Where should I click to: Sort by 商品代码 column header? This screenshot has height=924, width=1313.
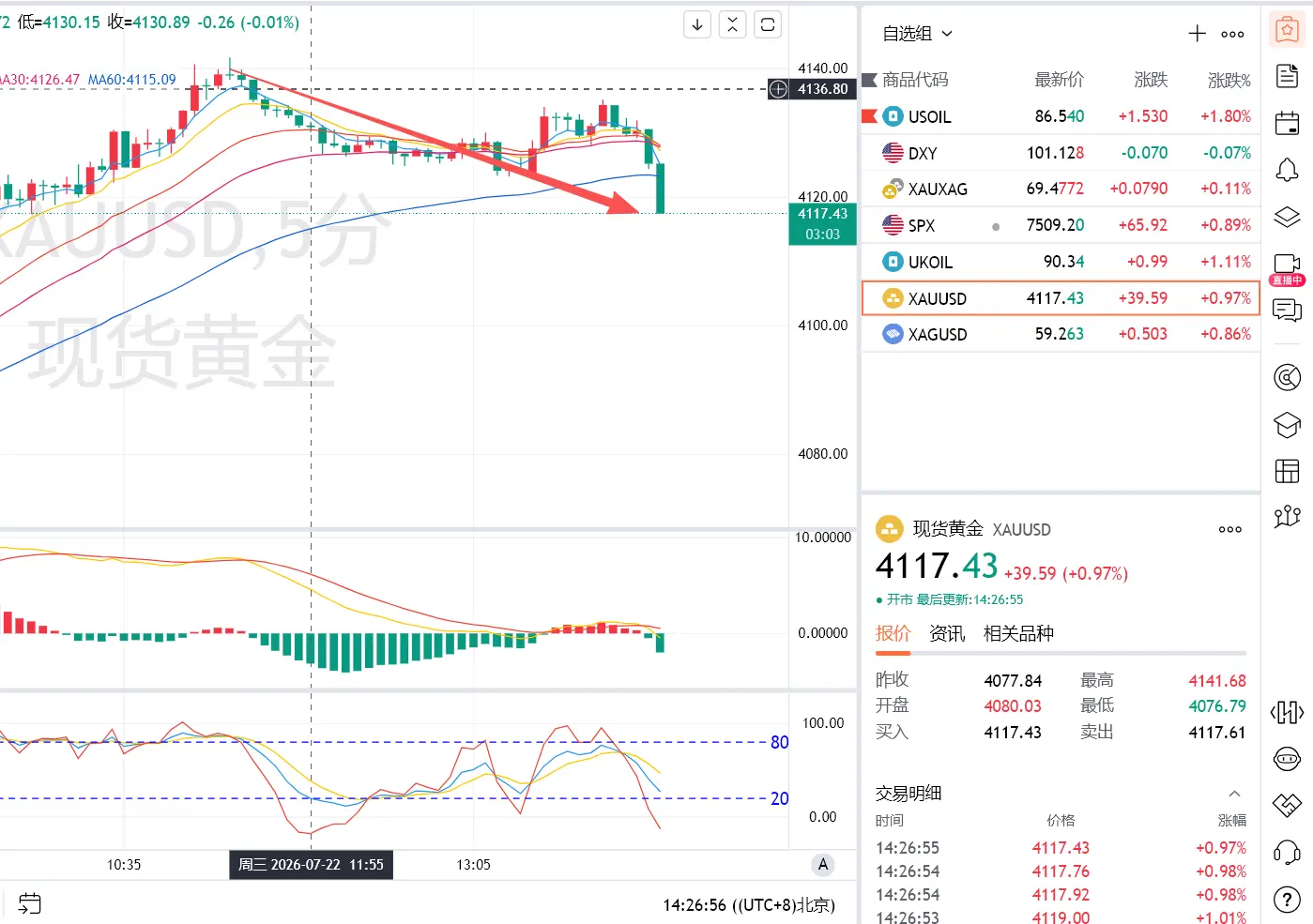[915, 80]
